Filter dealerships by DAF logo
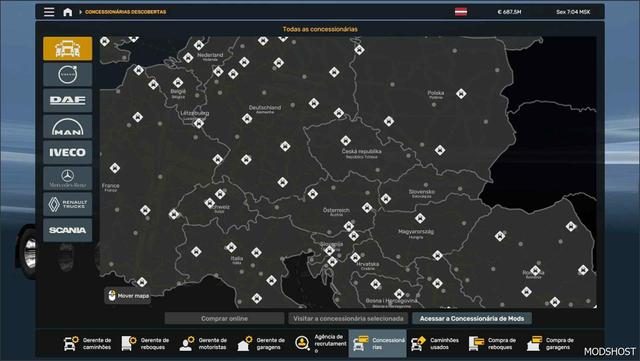The image size is (640, 361). pos(68,100)
